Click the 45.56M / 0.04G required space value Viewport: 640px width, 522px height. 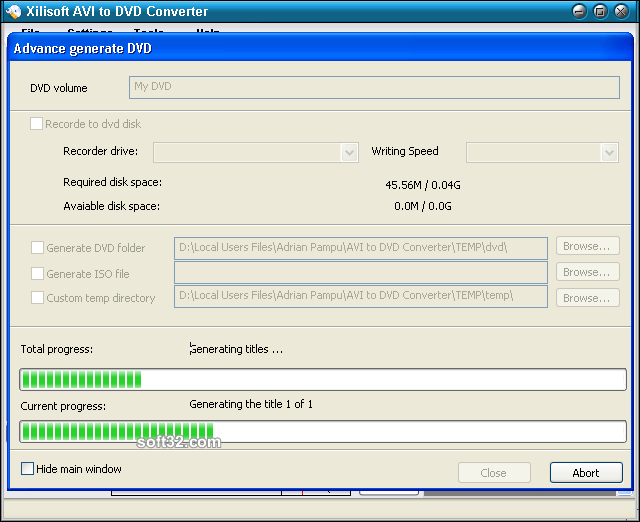point(423,185)
